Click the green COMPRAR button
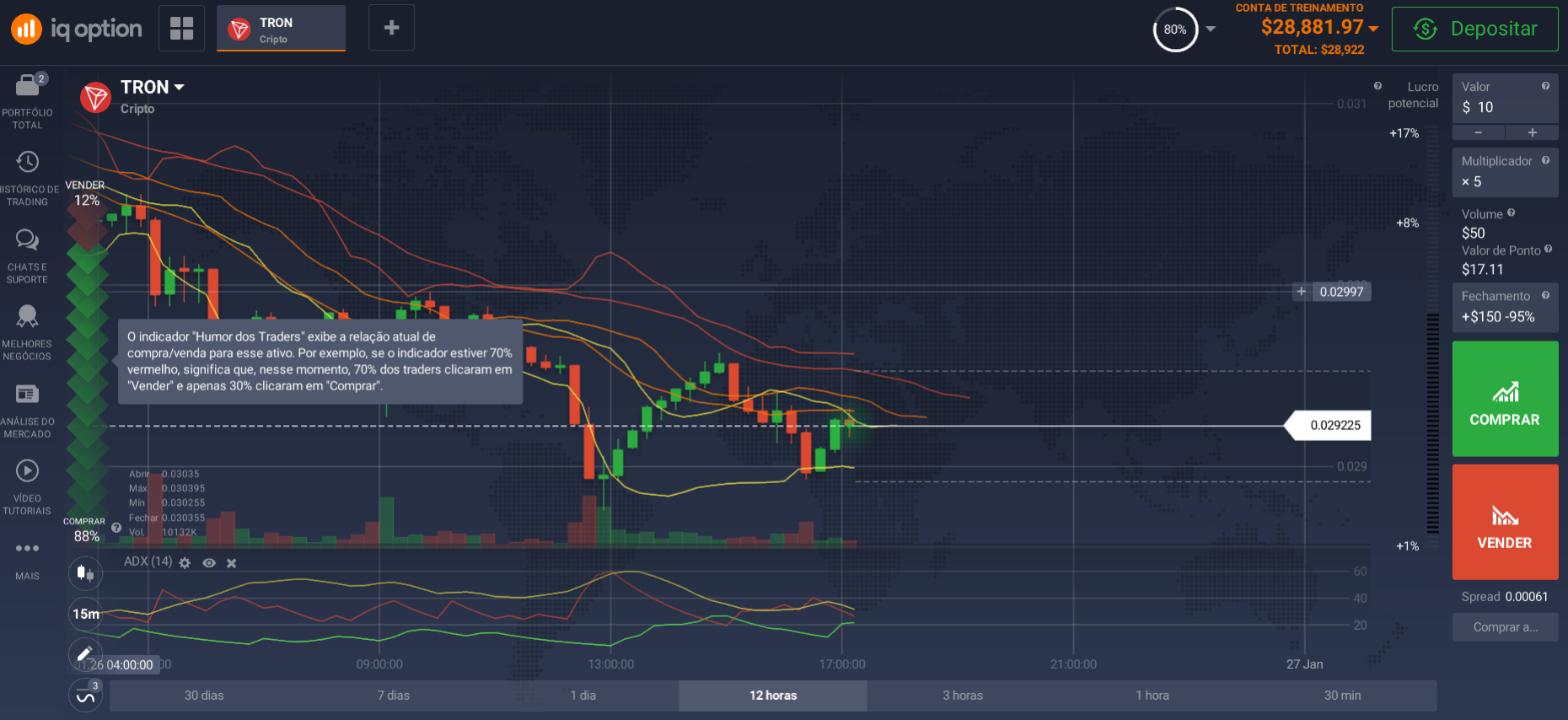Viewport: 1568px width, 720px height. point(1505,399)
